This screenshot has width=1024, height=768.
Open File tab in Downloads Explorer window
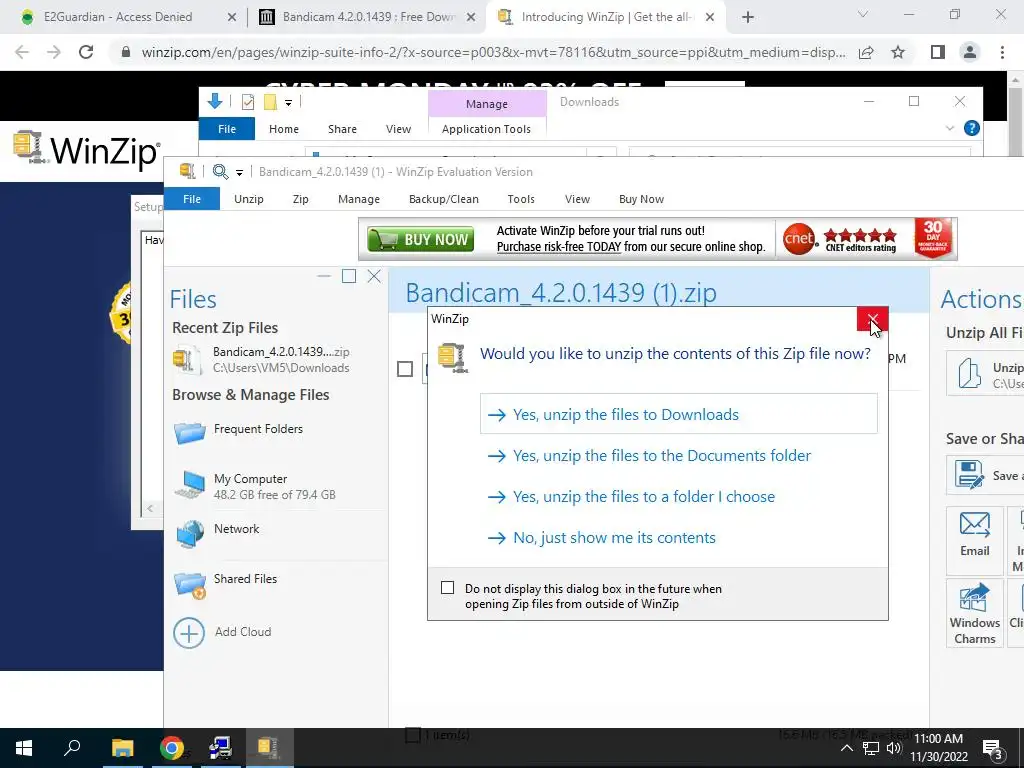click(227, 129)
